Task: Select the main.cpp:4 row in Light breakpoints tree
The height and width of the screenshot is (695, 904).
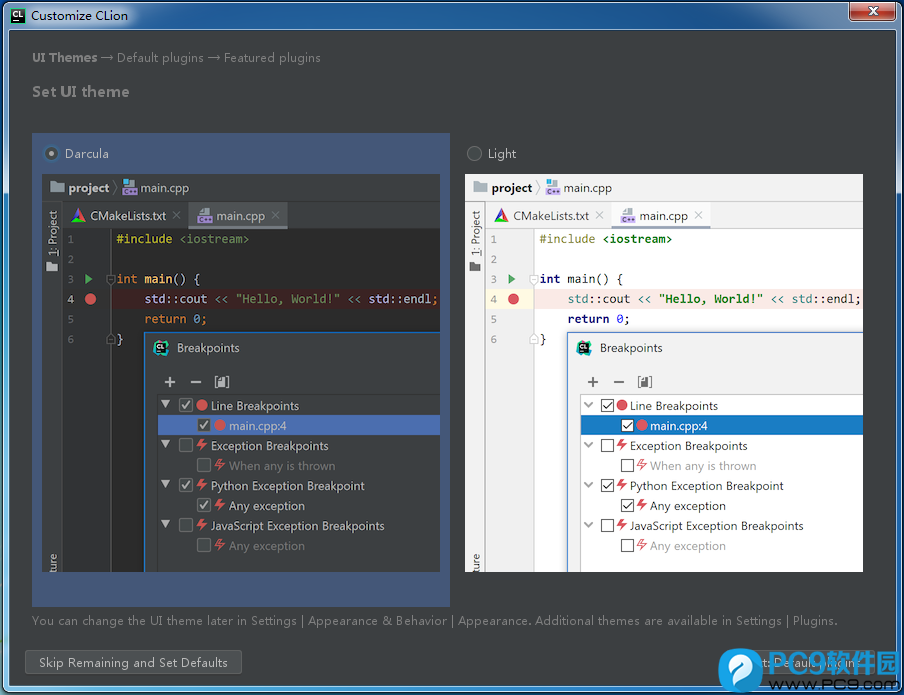Action: coord(722,426)
